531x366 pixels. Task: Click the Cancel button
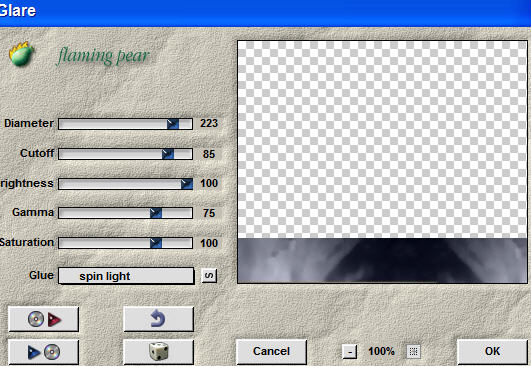pyautogui.click(x=272, y=351)
